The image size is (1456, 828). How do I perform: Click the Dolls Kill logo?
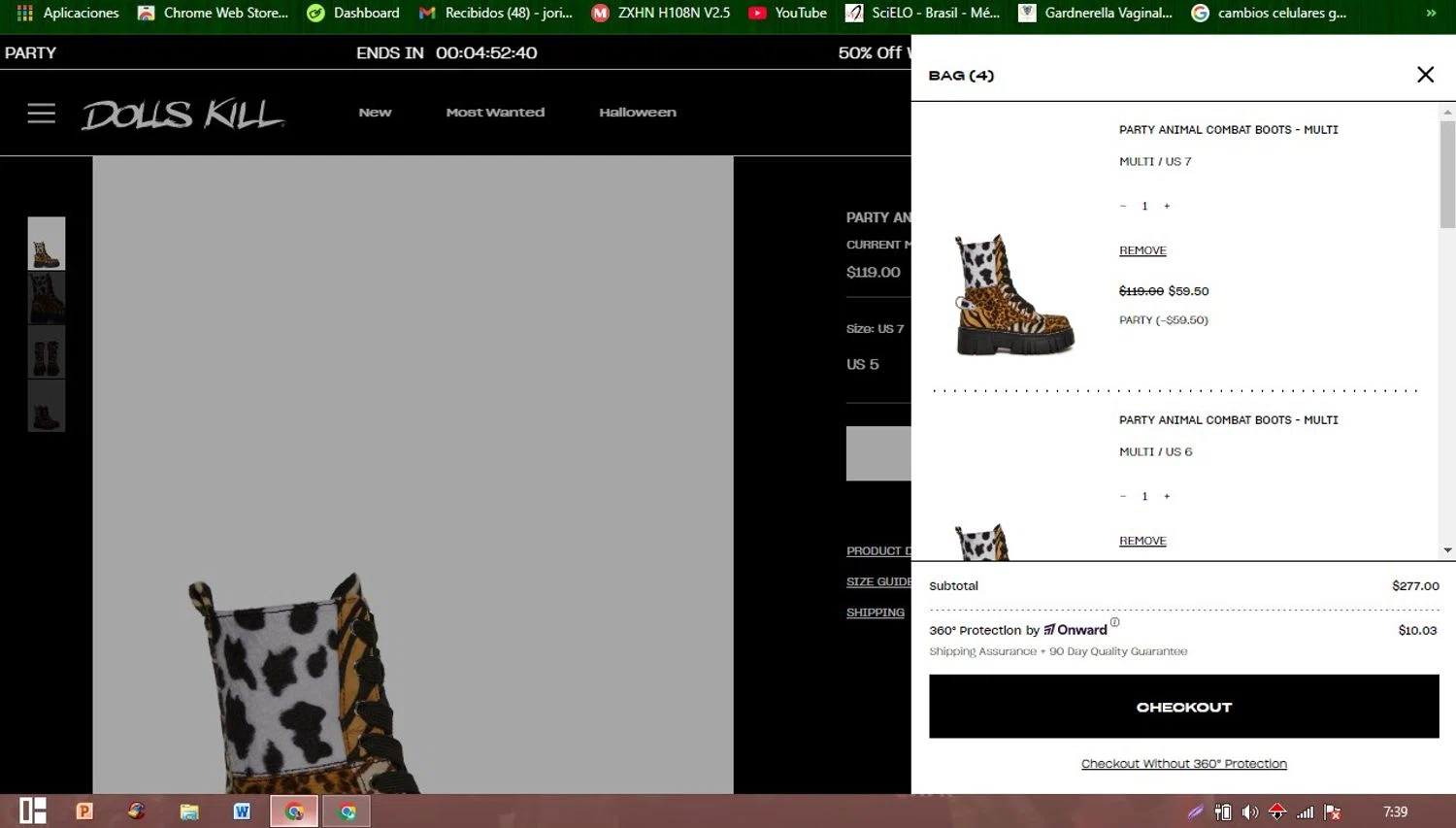point(182,115)
